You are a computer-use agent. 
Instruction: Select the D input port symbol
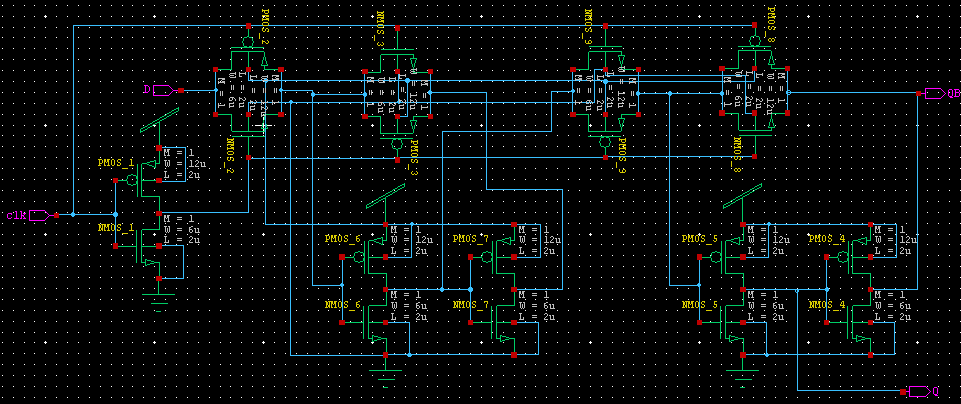pos(162,91)
